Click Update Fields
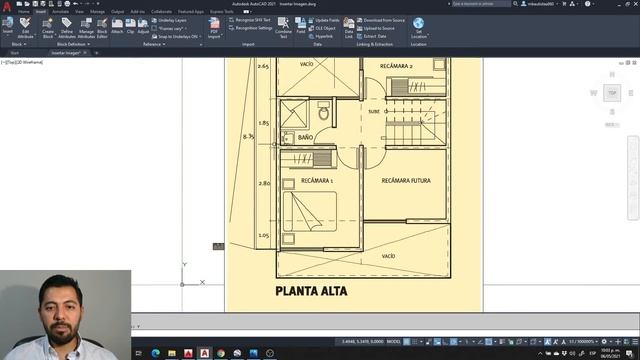The image size is (640, 360). [x=324, y=20]
